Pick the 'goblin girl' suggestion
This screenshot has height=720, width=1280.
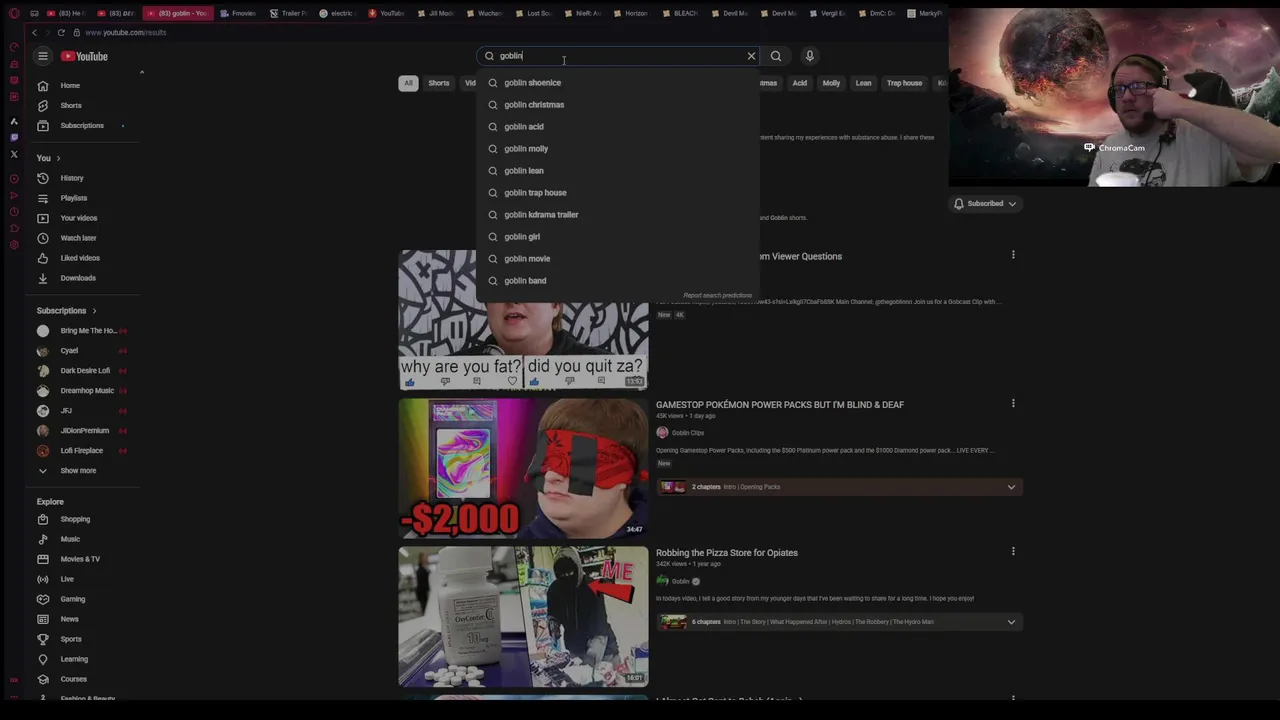click(x=618, y=237)
